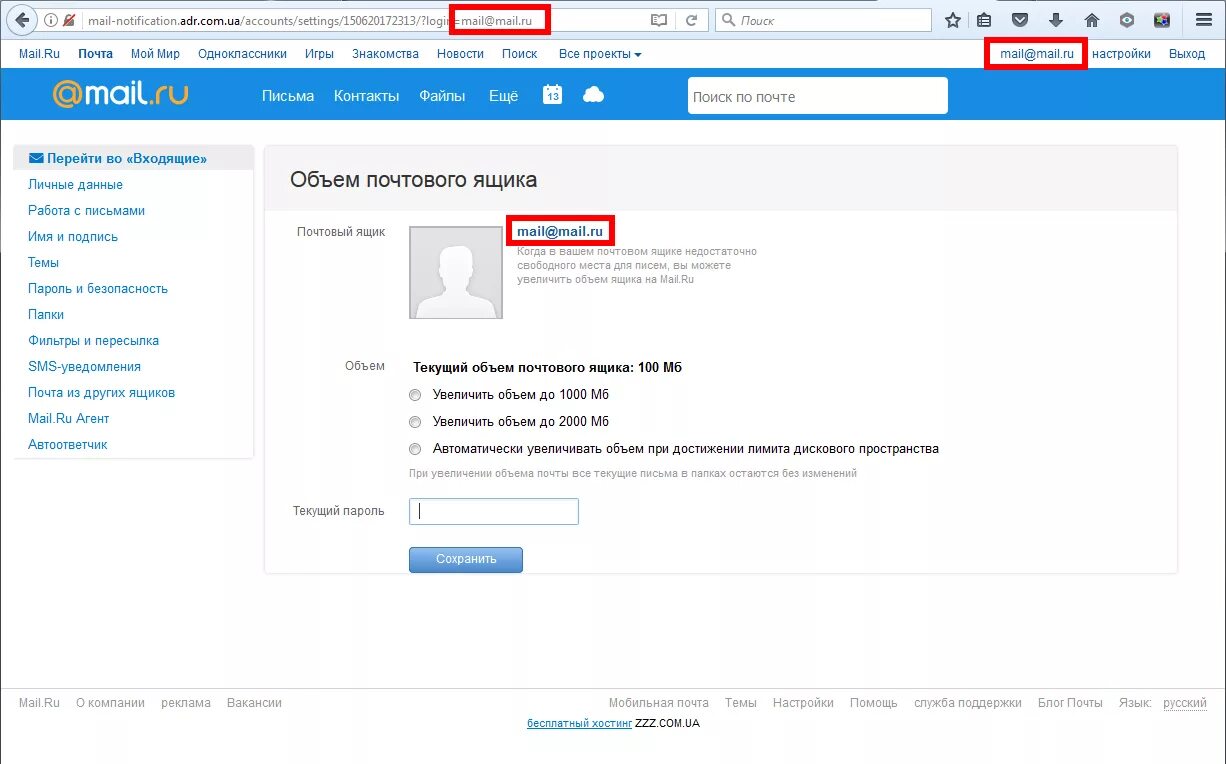
Task: Open «Вакансии» footer link
Action: [x=254, y=703]
